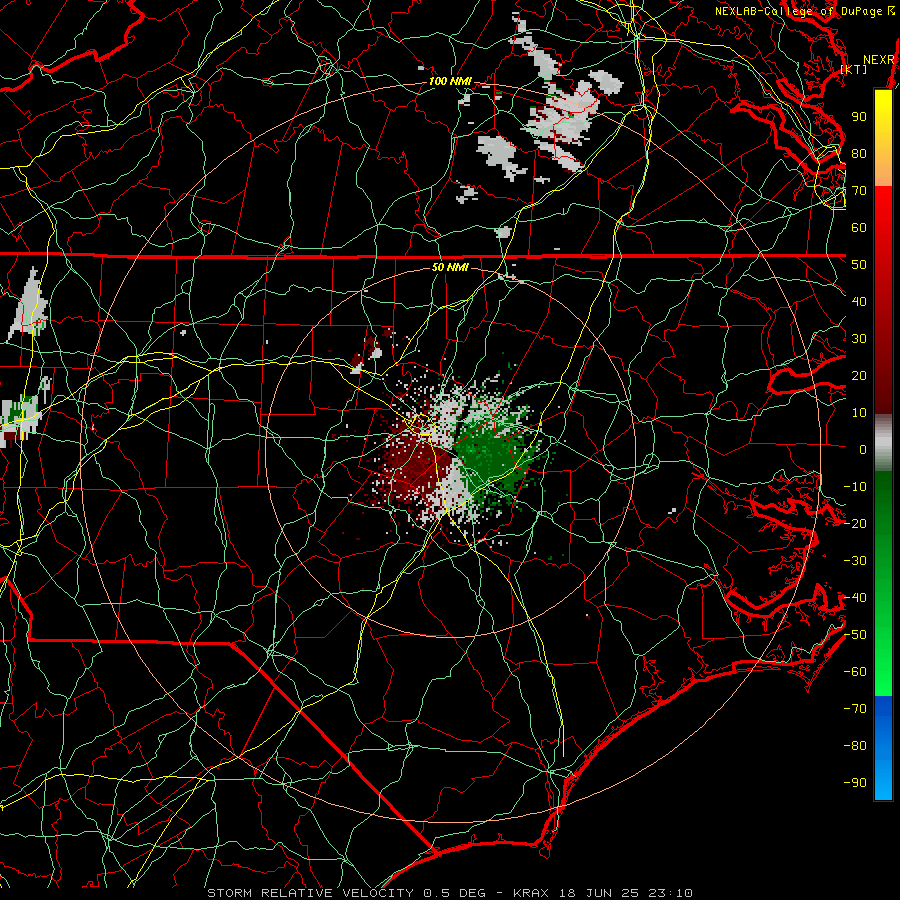Pick the gray zero-velocity segment of color bar

coord(883,443)
